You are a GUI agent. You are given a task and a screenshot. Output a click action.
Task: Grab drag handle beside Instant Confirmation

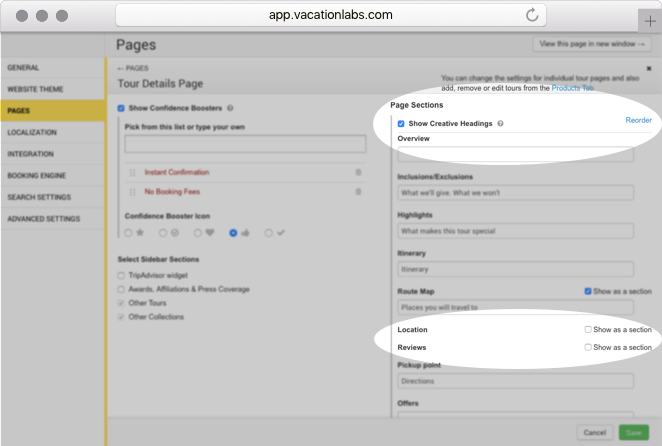[x=132, y=173]
